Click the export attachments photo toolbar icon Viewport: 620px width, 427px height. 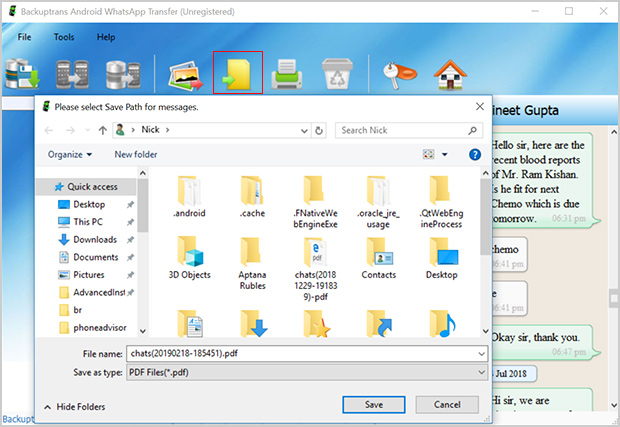point(185,75)
